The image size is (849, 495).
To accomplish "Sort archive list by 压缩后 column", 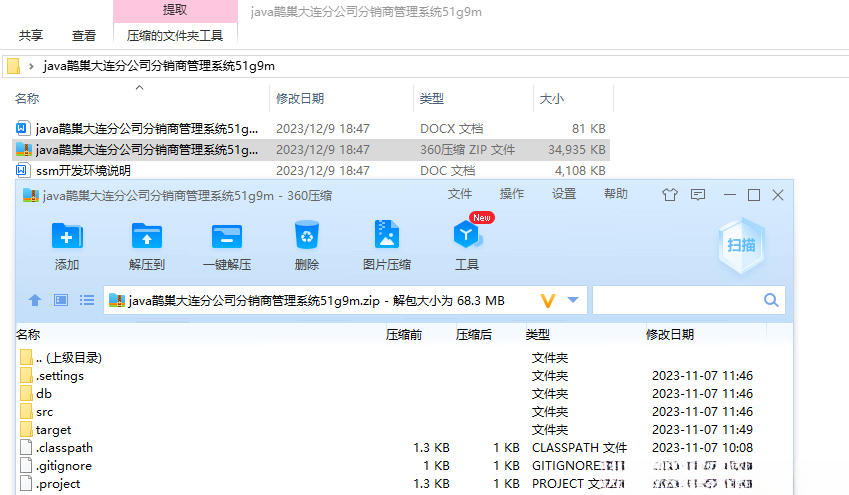I will [x=474, y=335].
